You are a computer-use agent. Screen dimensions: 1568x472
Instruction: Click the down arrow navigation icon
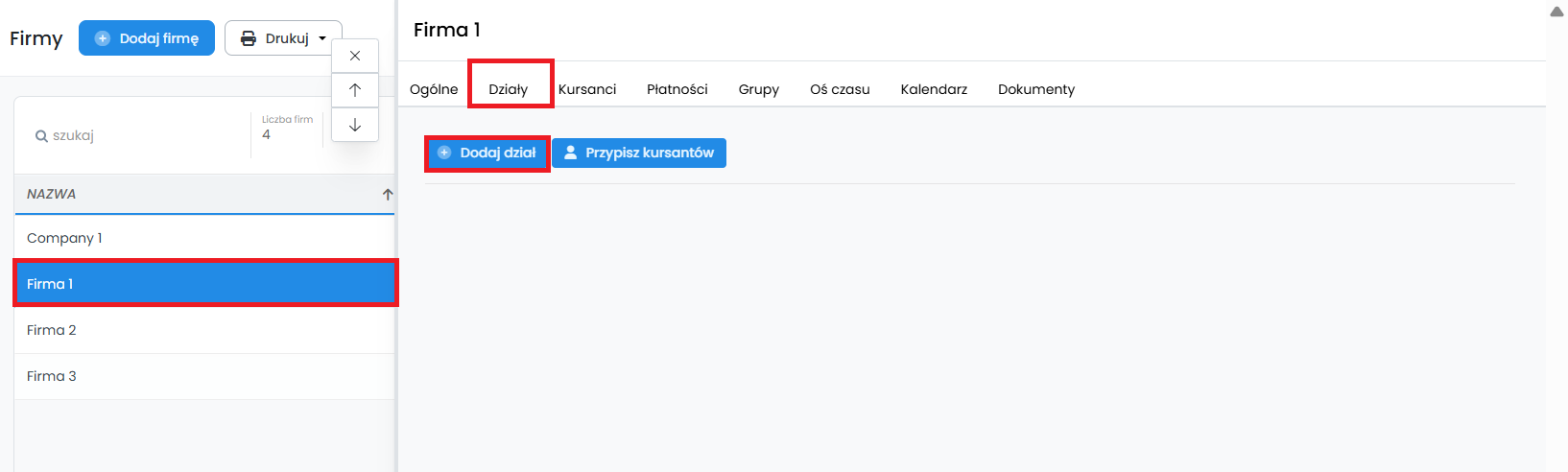coord(355,125)
